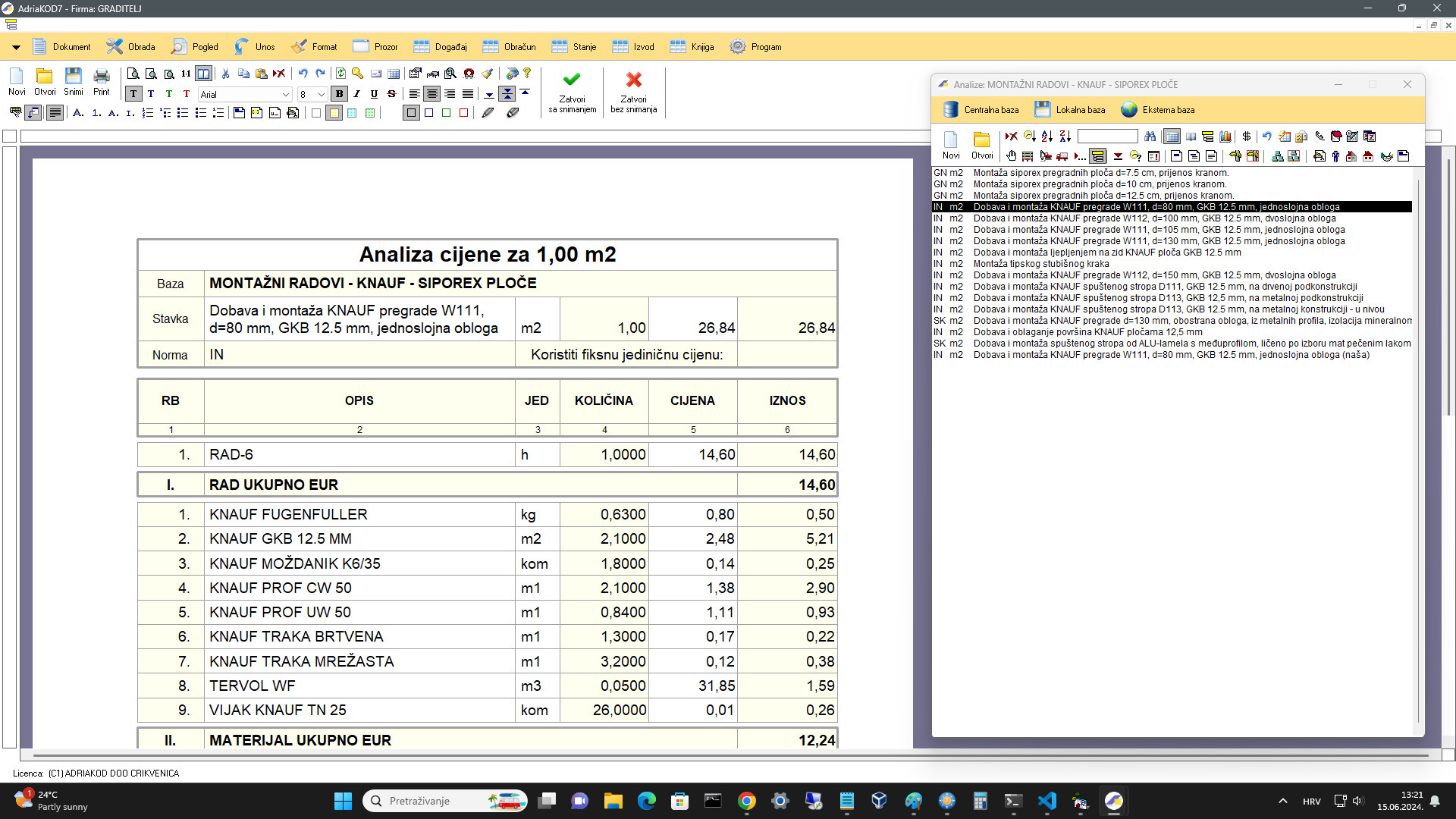Click the Redo arrow icon
Image resolution: width=1456 pixels, height=819 pixels.
(320, 74)
